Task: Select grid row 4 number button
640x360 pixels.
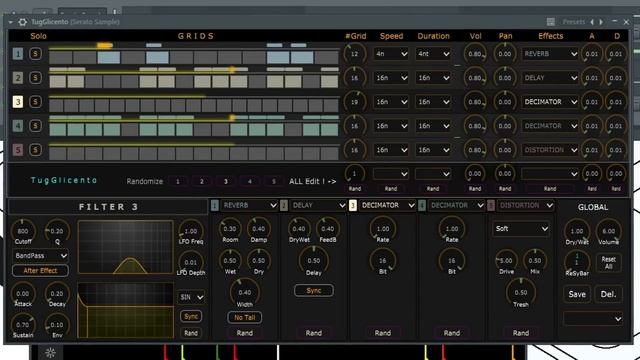Action: [18, 126]
